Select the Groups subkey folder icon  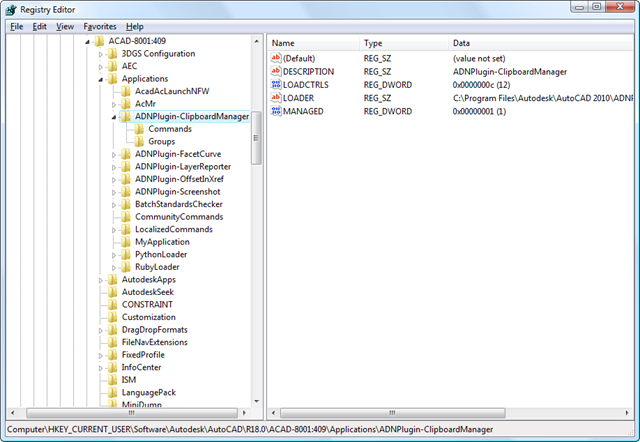tap(139, 142)
